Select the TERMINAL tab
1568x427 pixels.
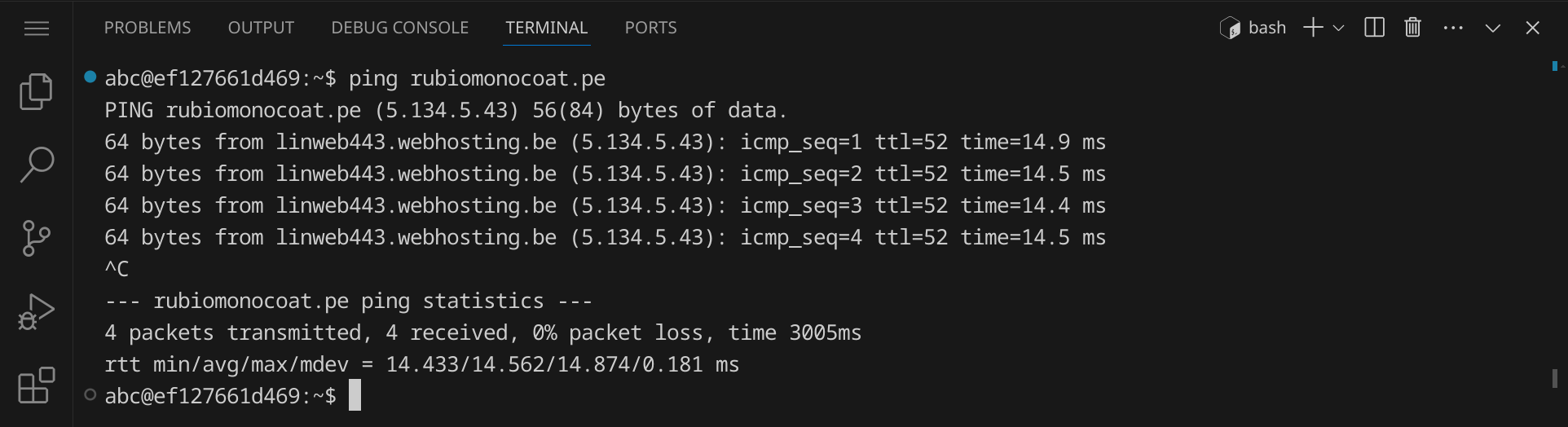546,28
